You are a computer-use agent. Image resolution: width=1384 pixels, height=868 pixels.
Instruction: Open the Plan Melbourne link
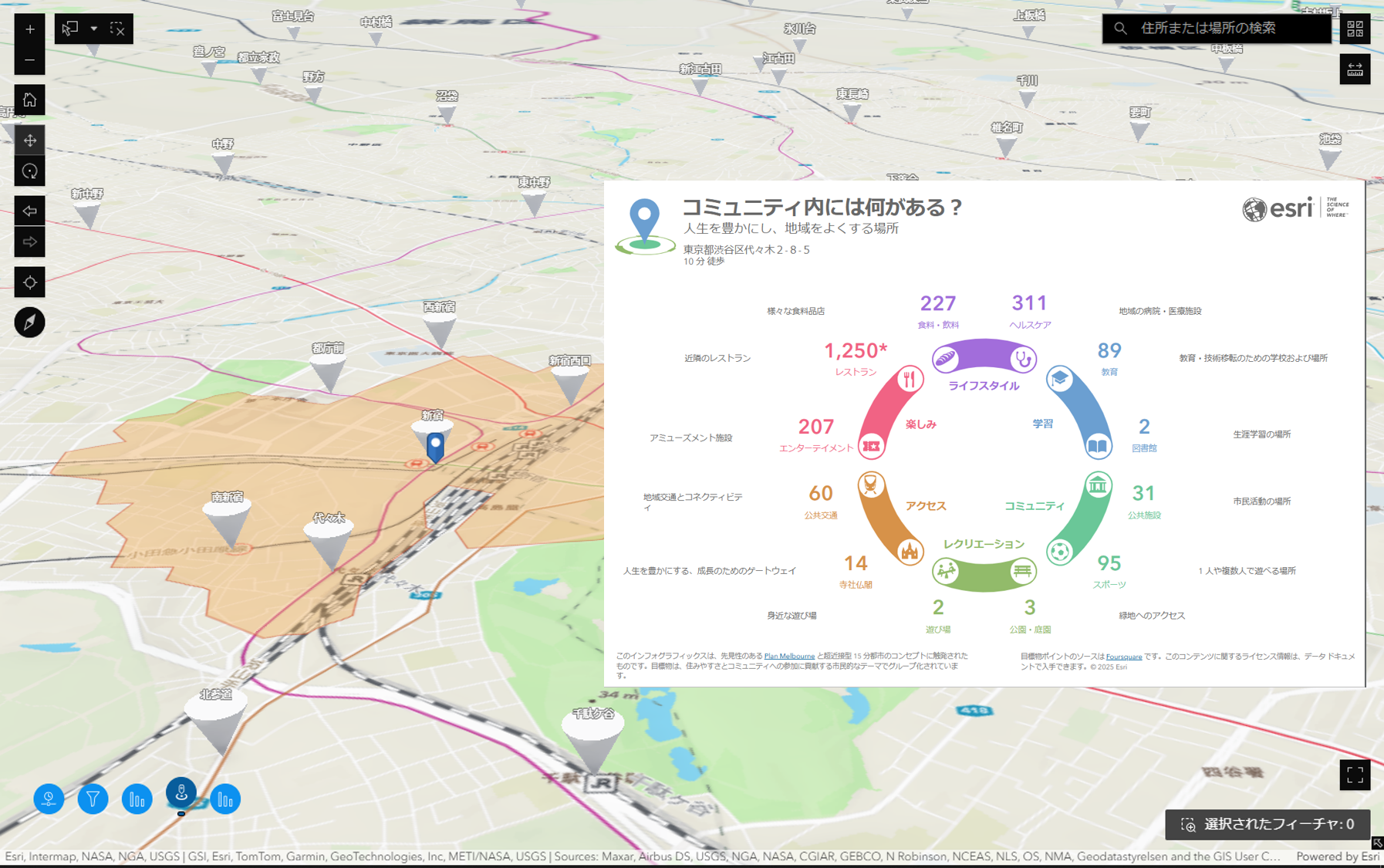[x=788, y=657]
